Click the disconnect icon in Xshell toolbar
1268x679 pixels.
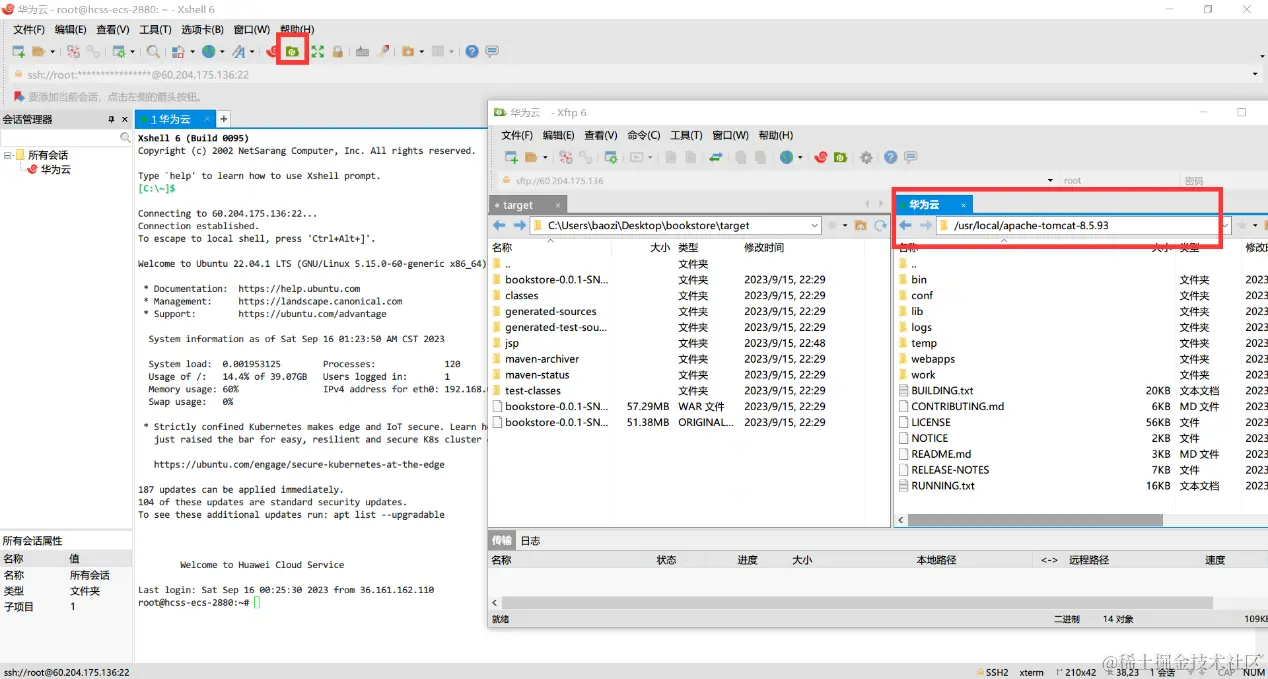click(x=73, y=51)
